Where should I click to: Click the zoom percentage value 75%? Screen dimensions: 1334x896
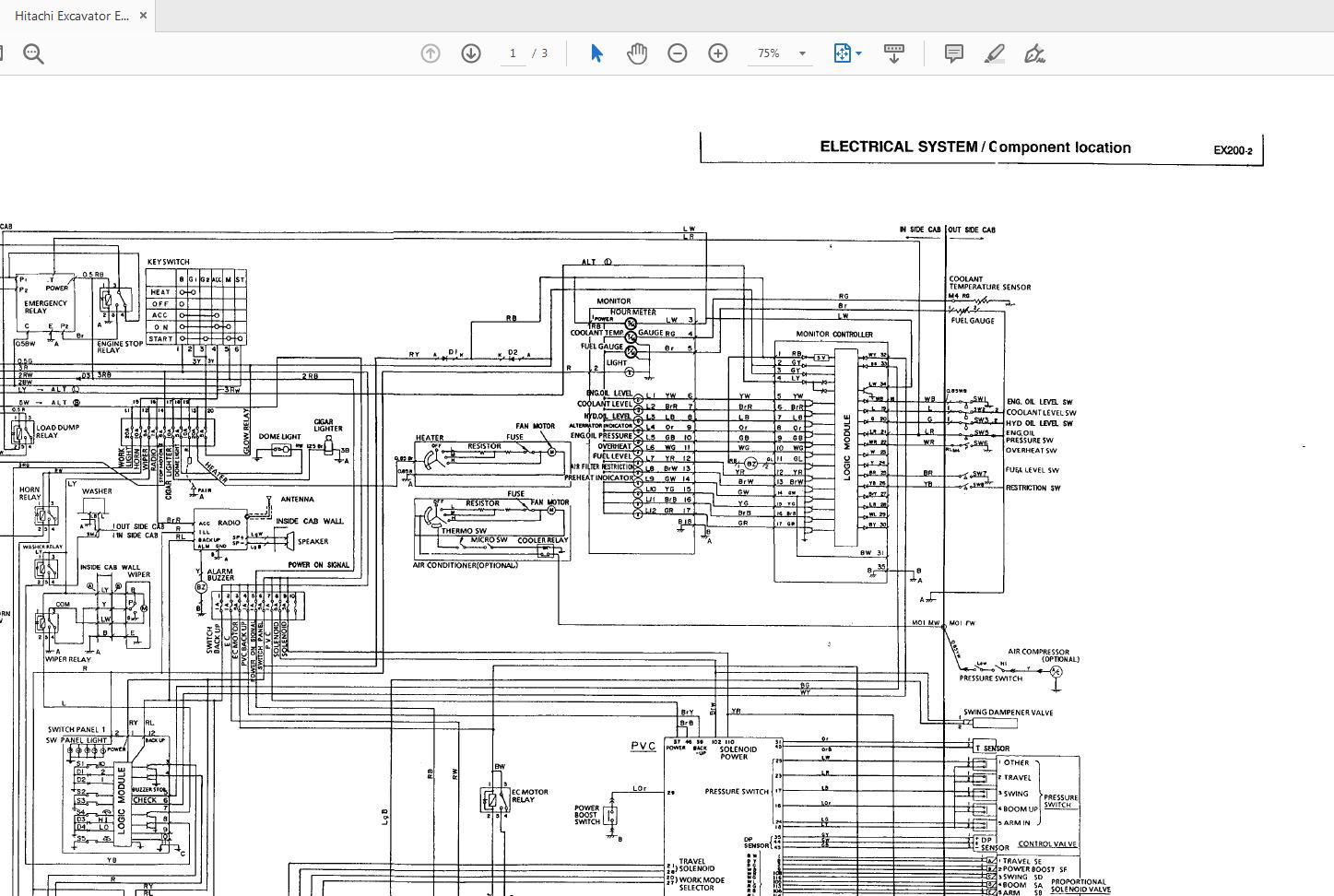[x=768, y=53]
